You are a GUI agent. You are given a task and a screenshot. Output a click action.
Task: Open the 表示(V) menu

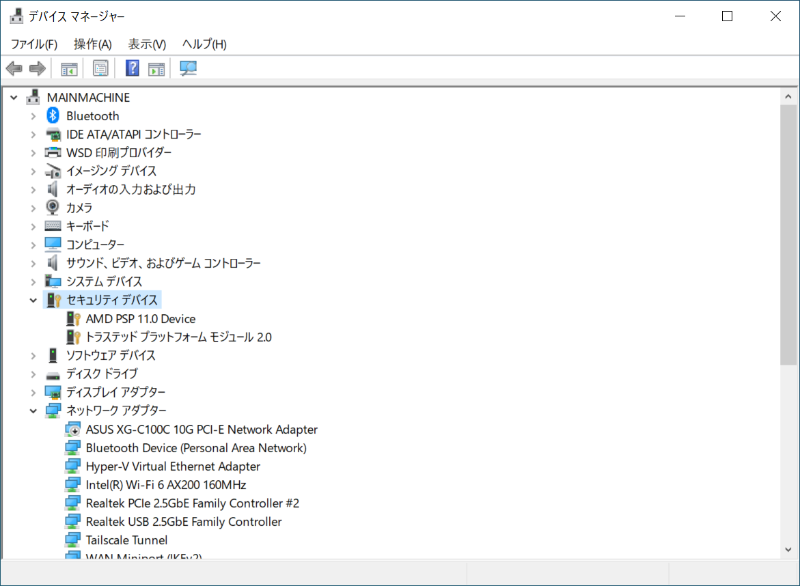pos(147,44)
